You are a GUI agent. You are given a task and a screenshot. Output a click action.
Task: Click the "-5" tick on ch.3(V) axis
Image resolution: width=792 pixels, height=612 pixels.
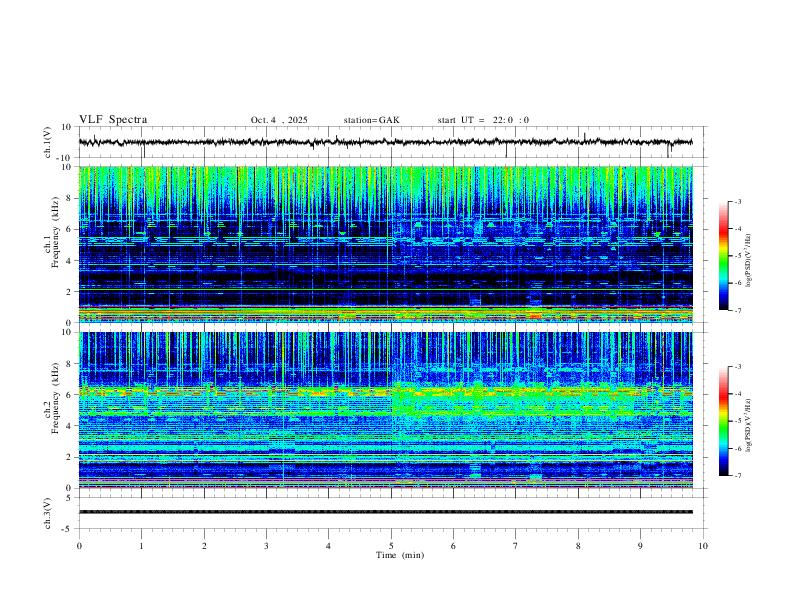click(x=68, y=529)
